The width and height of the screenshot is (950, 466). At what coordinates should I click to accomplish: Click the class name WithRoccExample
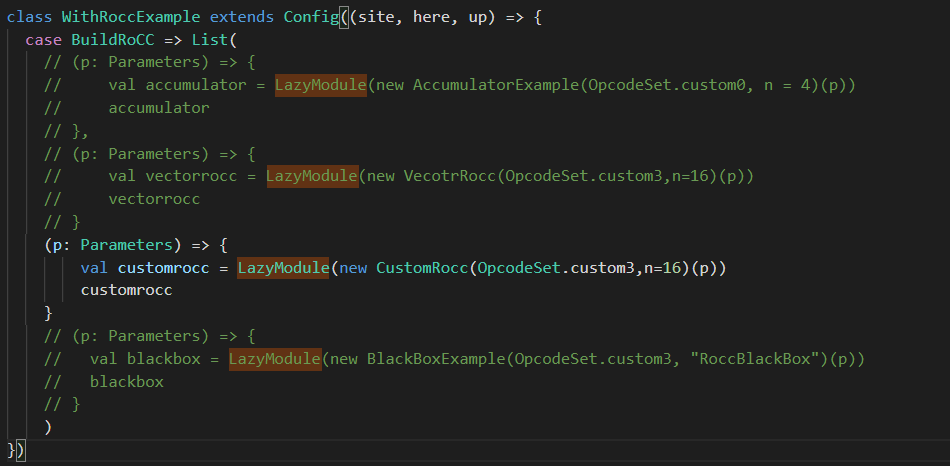(131, 17)
